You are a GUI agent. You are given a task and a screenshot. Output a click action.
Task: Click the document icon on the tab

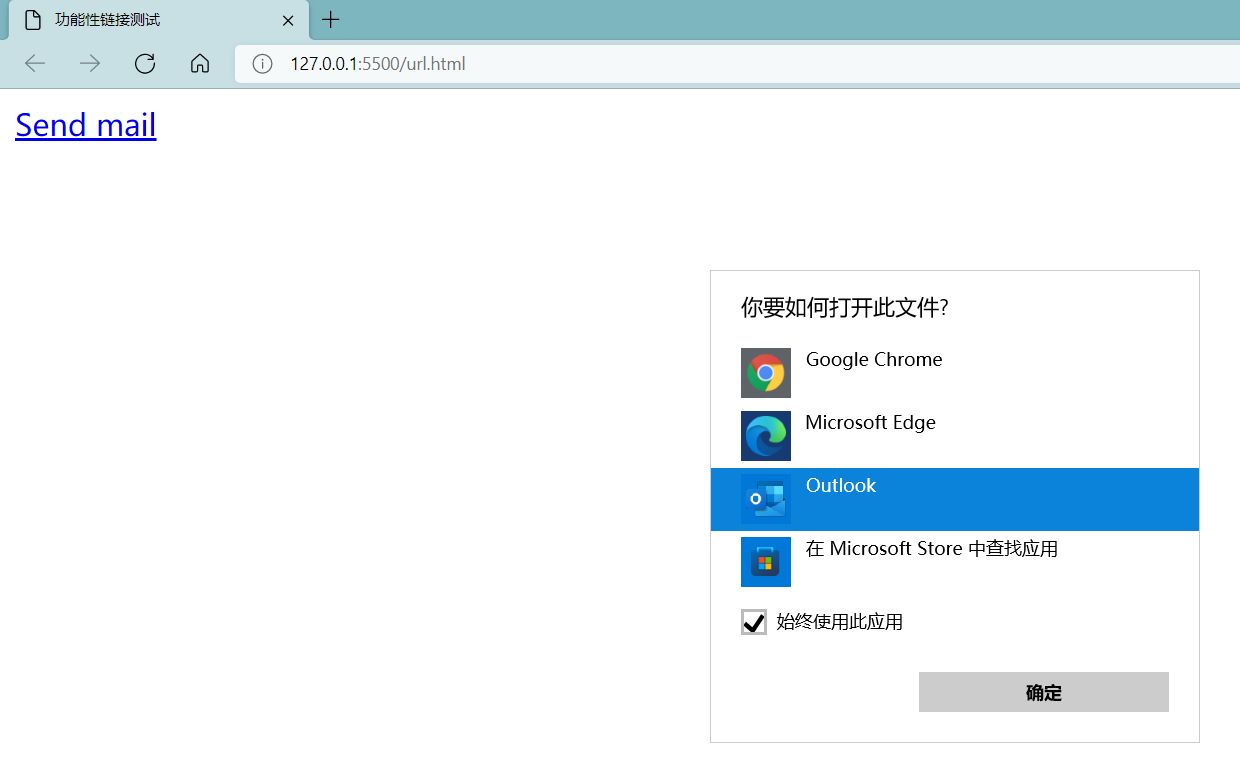(x=33, y=20)
